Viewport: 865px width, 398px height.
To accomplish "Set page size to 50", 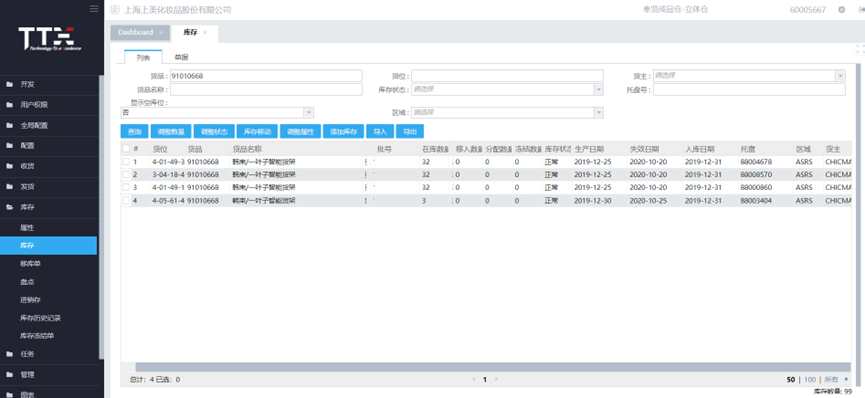I will [x=791, y=379].
